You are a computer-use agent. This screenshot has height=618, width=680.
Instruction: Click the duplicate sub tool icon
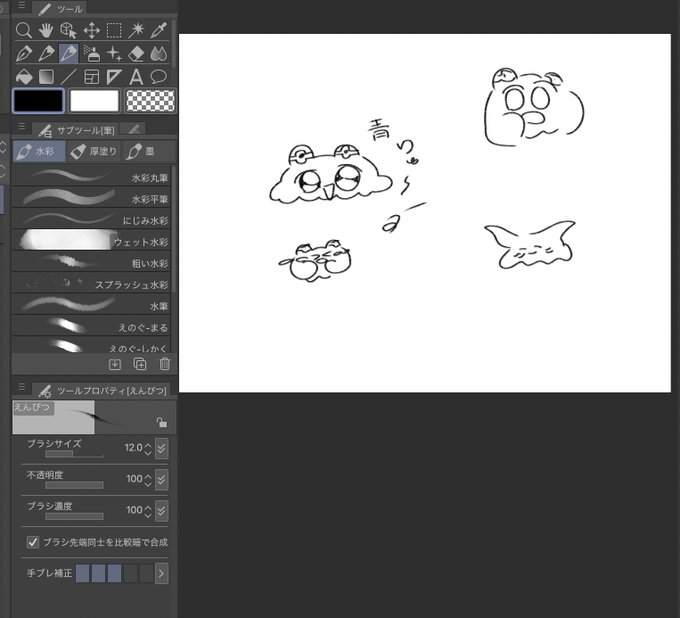[140, 364]
